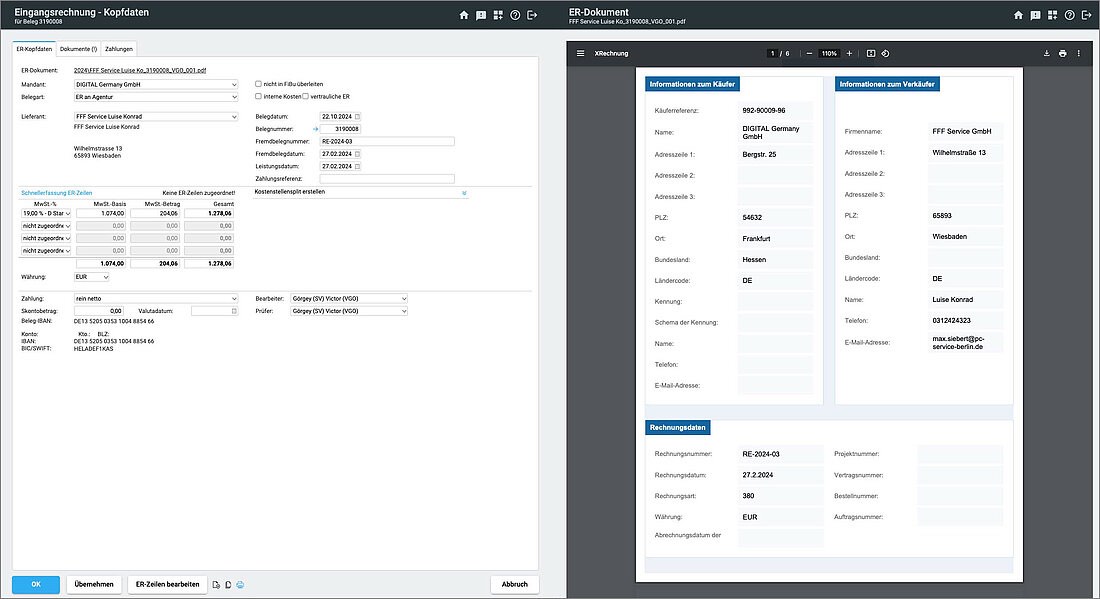Open Valutadatum calendar picker

pos(234,311)
